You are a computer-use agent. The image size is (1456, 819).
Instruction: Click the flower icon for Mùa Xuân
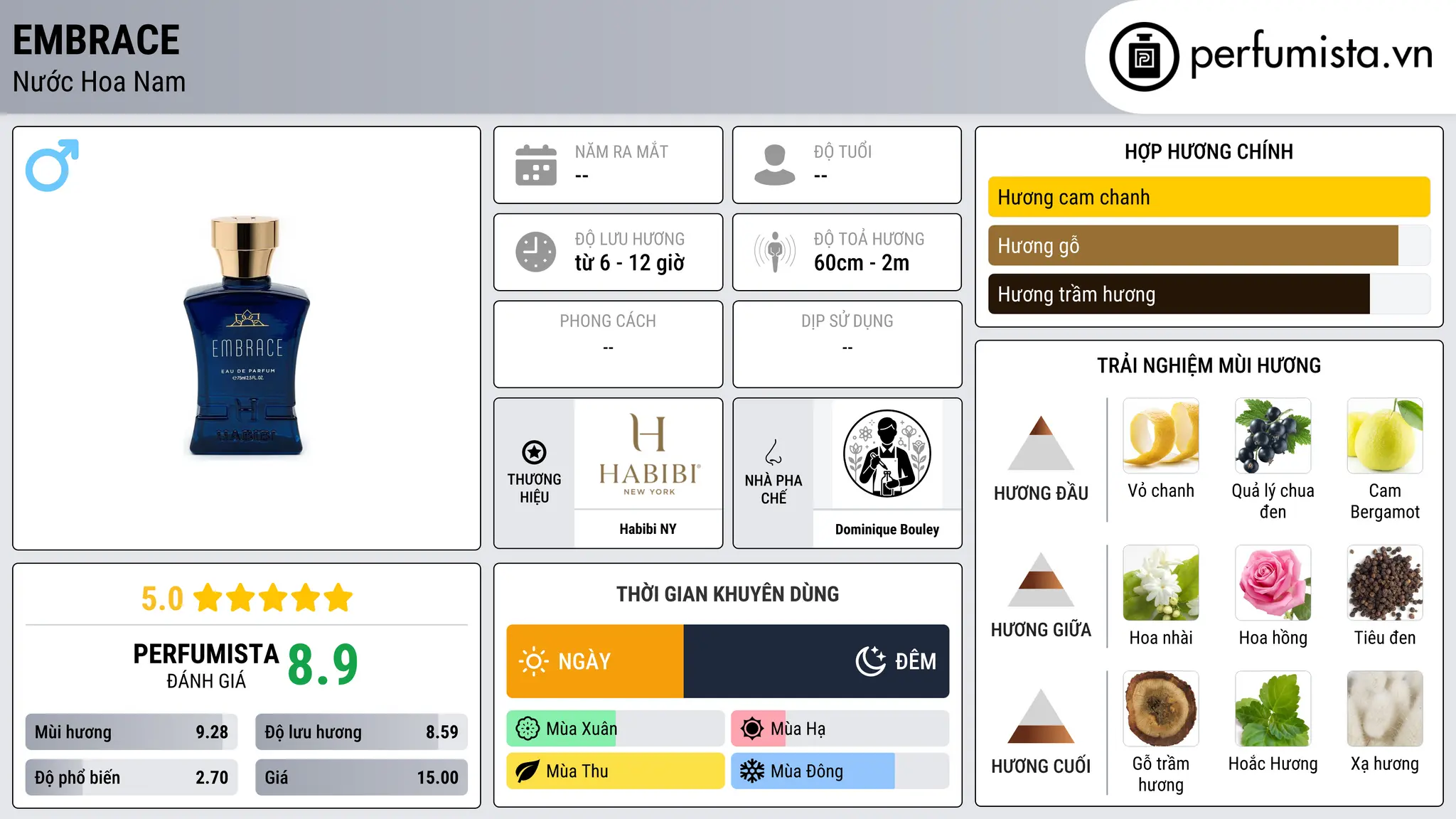528,729
